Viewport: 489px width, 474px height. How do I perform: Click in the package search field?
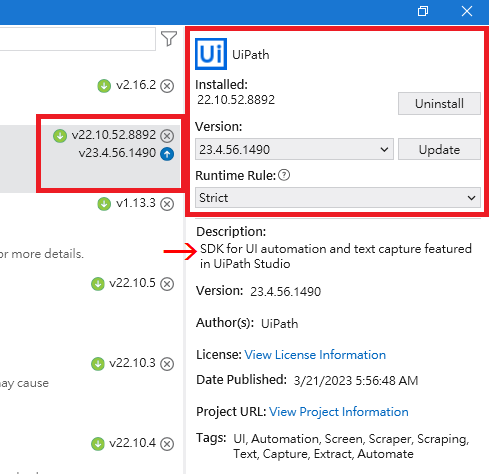click(x=77, y=39)
